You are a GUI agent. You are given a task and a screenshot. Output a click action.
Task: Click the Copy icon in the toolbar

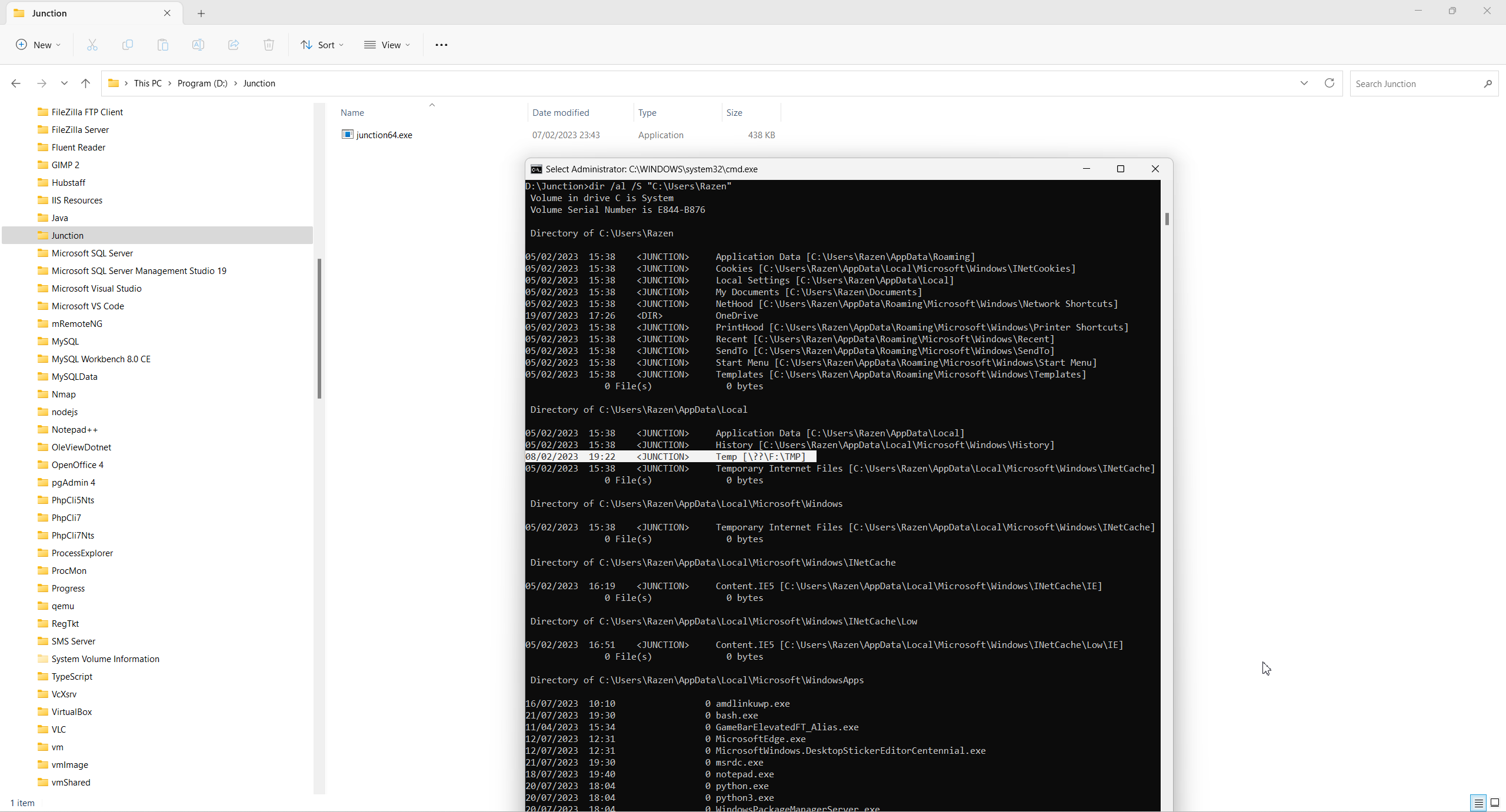[x=127, y=44]
